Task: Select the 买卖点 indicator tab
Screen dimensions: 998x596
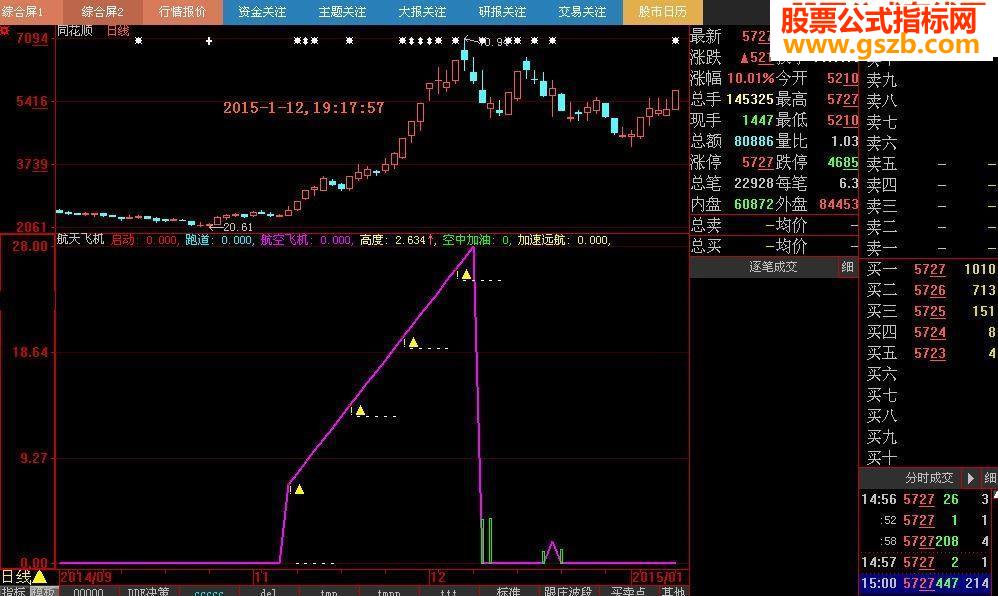Action: click(x=628, y=592)
